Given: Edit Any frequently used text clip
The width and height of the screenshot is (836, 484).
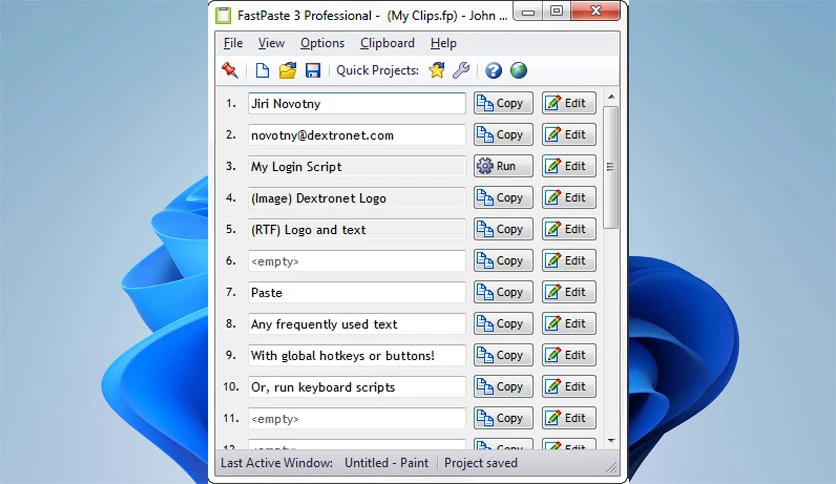Looking at the screenshot, I should click(569, 323).
